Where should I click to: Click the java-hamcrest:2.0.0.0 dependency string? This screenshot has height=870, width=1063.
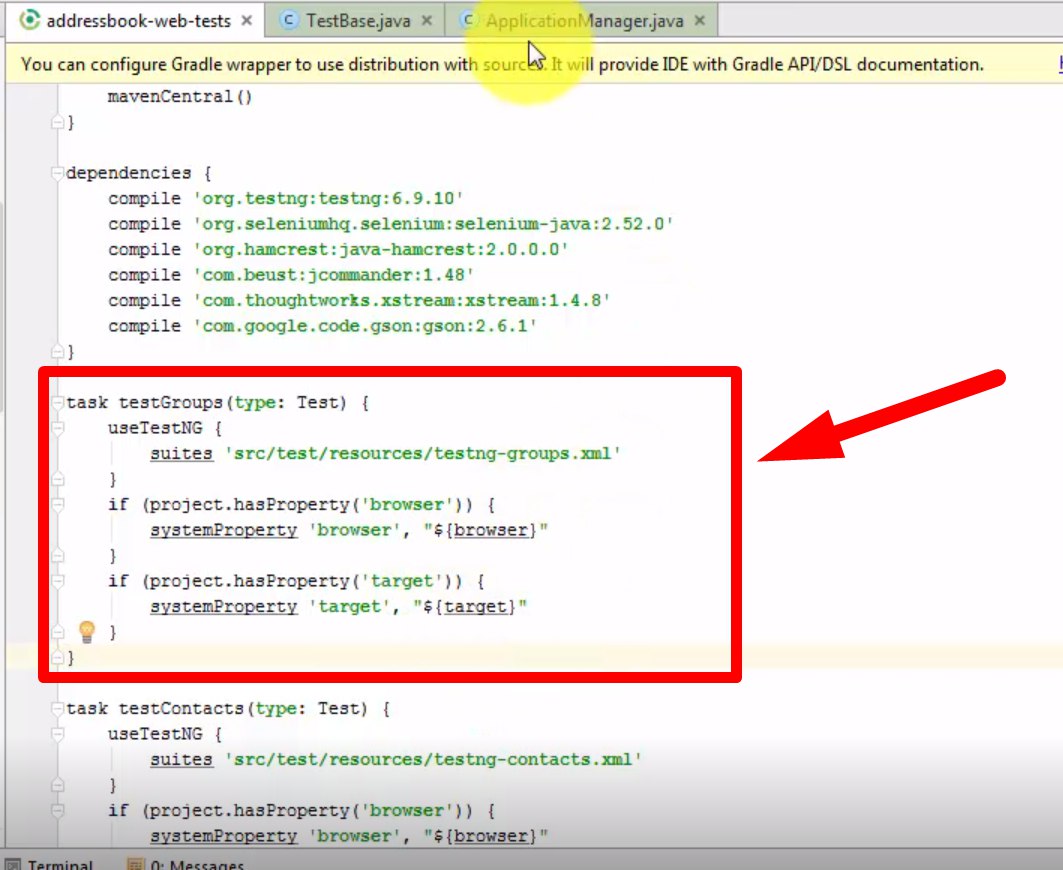tap(380, 250)
